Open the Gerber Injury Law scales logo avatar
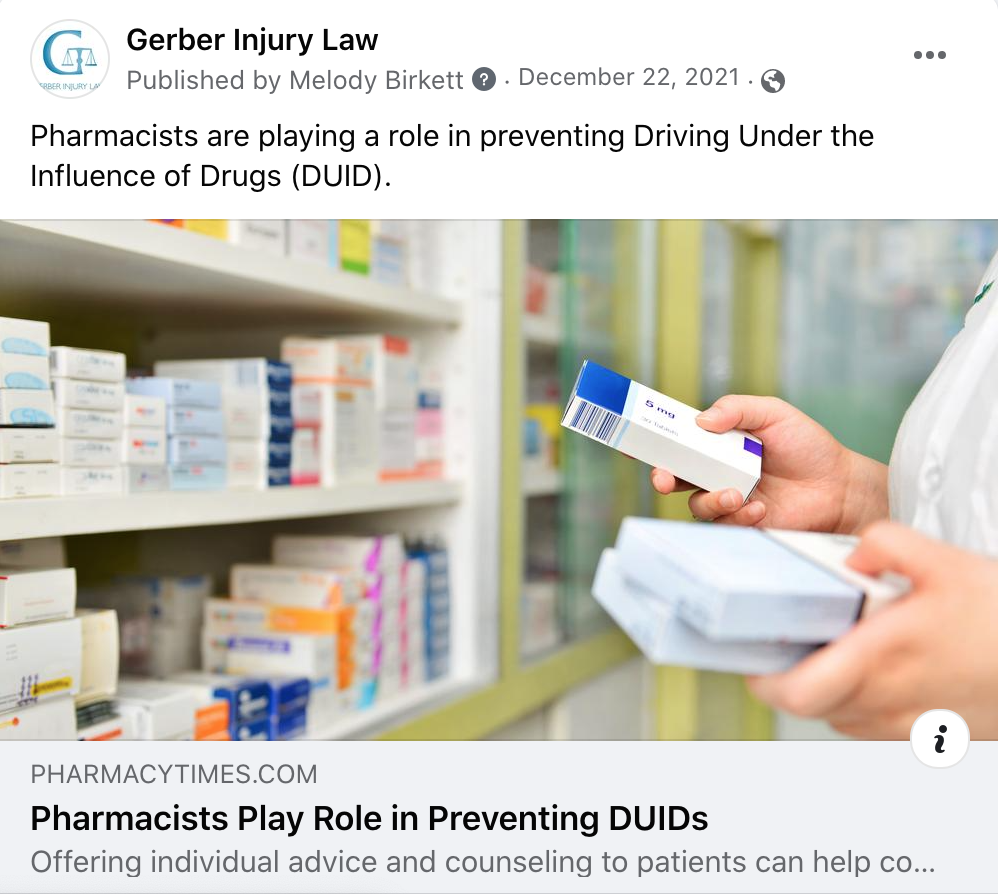The height and width of the screenshot is (894, 998). point(70,59)
